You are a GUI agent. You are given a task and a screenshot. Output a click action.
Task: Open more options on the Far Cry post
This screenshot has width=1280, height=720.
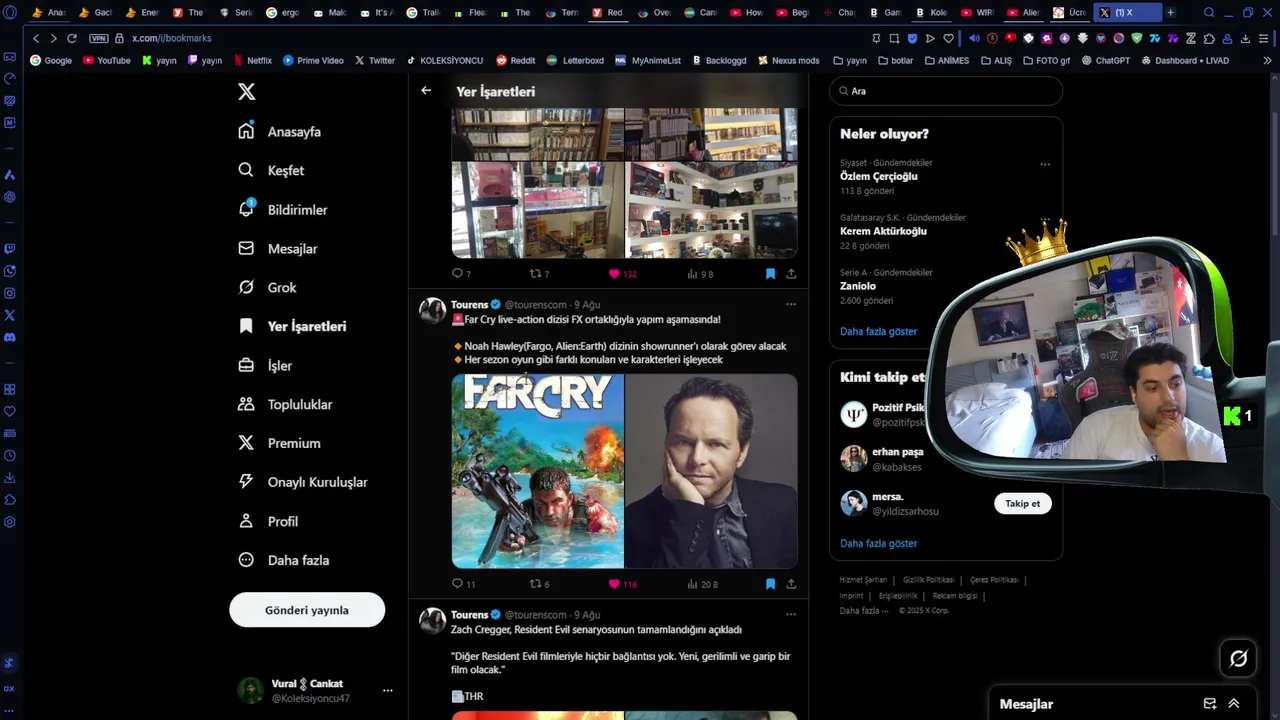[791, 304]
